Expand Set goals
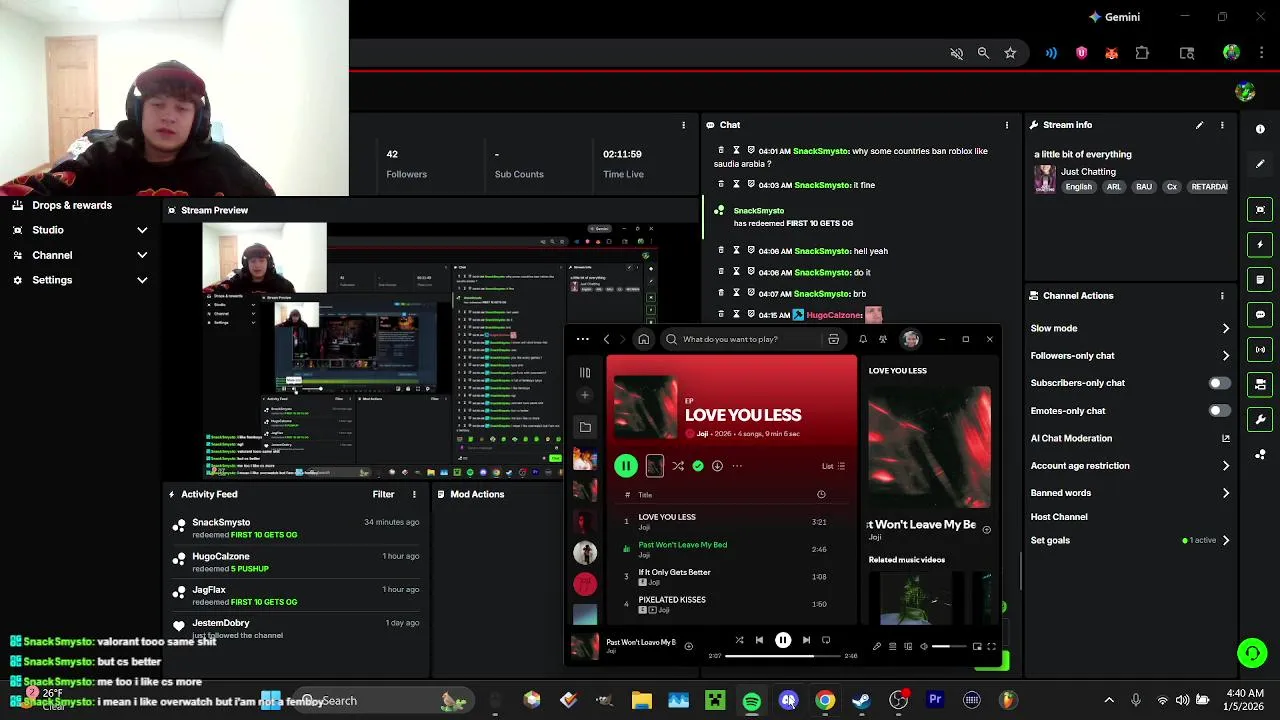The width and height of the screenshot is (1280, 720). 1226,541
